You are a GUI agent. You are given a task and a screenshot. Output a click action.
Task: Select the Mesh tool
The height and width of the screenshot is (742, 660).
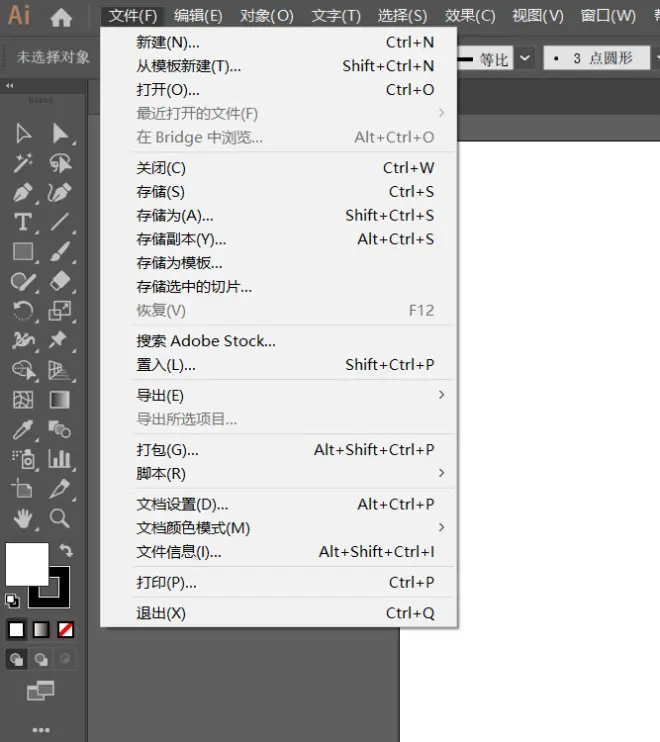23,400
